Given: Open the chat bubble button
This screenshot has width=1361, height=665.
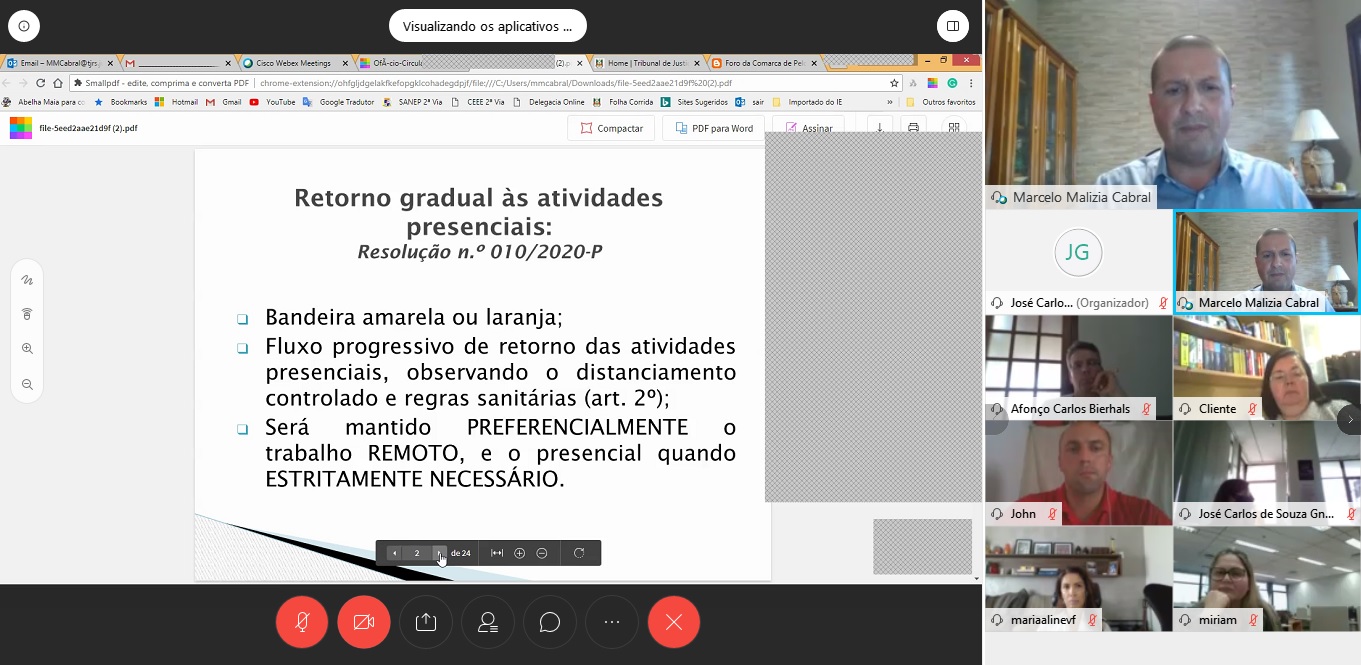Looking at the screenshot, I should click(550, 622).
